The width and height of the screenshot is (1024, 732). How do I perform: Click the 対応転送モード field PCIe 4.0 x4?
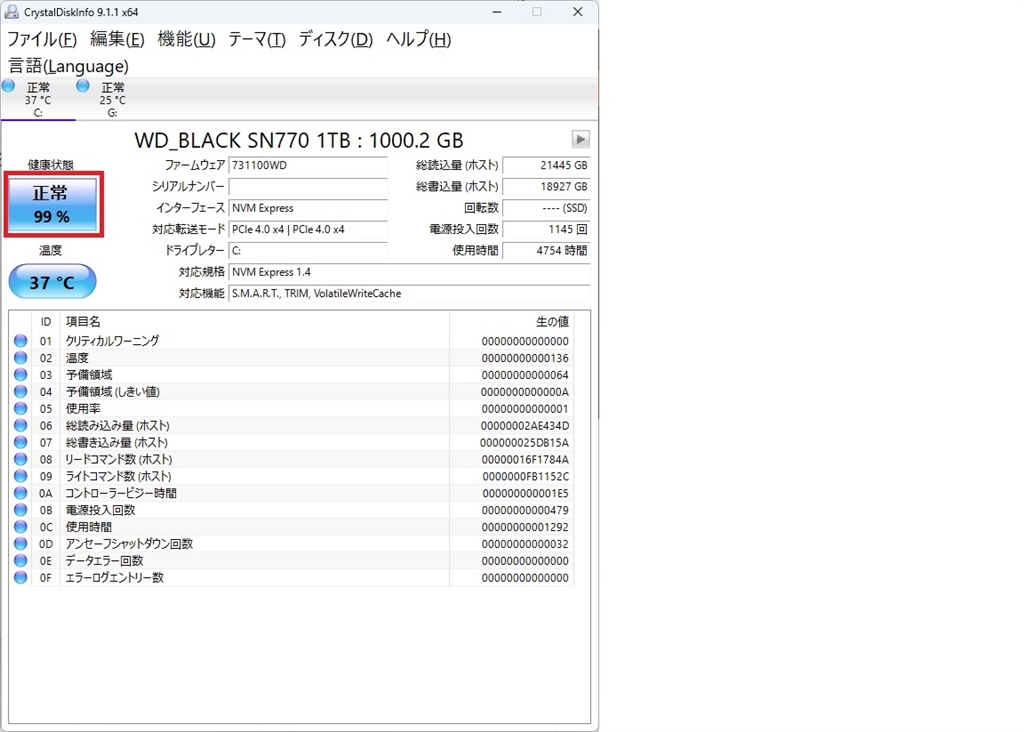(308, 229)
